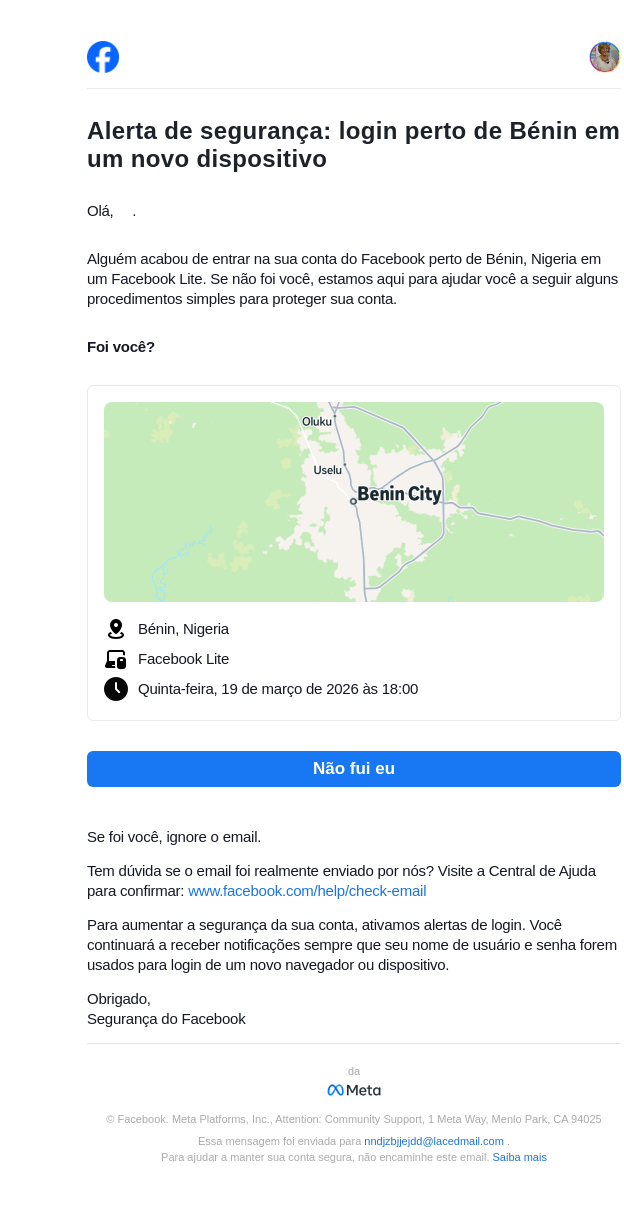Click the clock icon beside the date
Screen dimensions: 624x1213
point(116,689)
